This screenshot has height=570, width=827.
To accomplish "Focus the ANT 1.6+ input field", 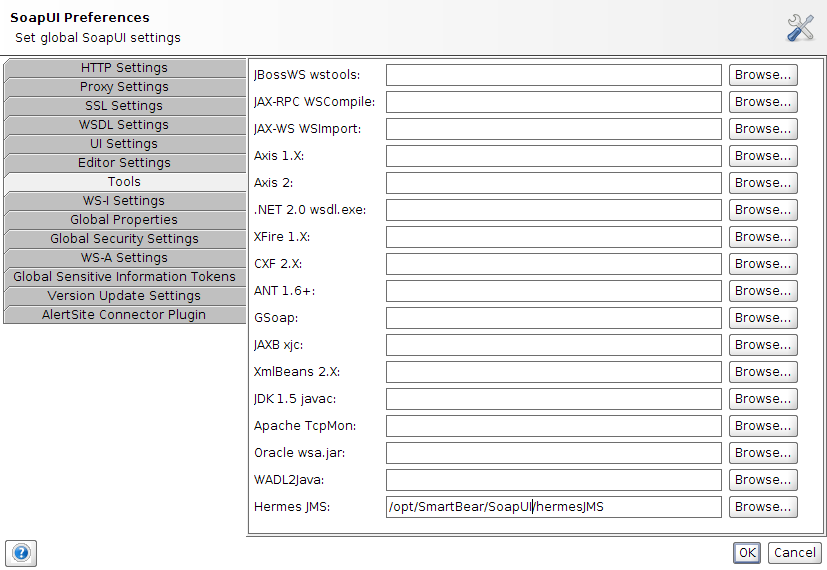I will [554, 291].
